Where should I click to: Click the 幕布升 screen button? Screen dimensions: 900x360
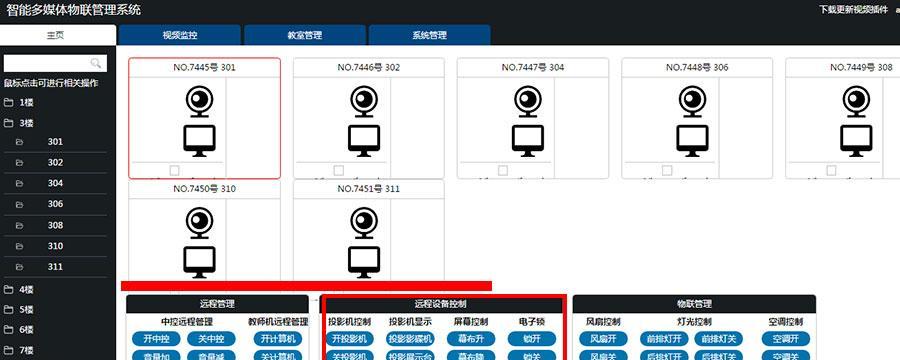[x=471, y=339]
